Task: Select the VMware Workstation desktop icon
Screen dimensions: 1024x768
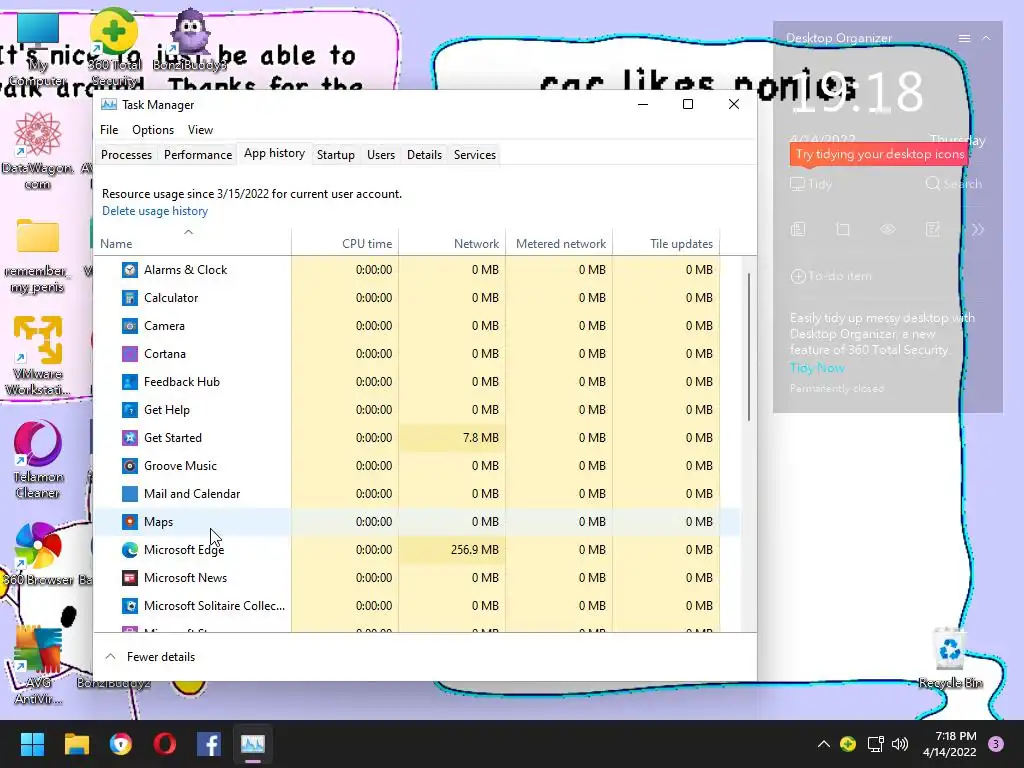Action: coord(38,356)
